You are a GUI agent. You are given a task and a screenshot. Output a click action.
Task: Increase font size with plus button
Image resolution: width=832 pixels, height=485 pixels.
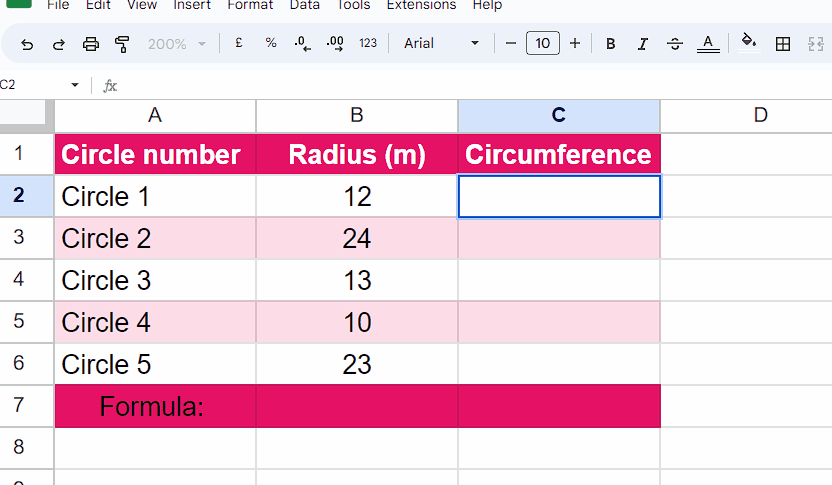(x=575, y=43)
